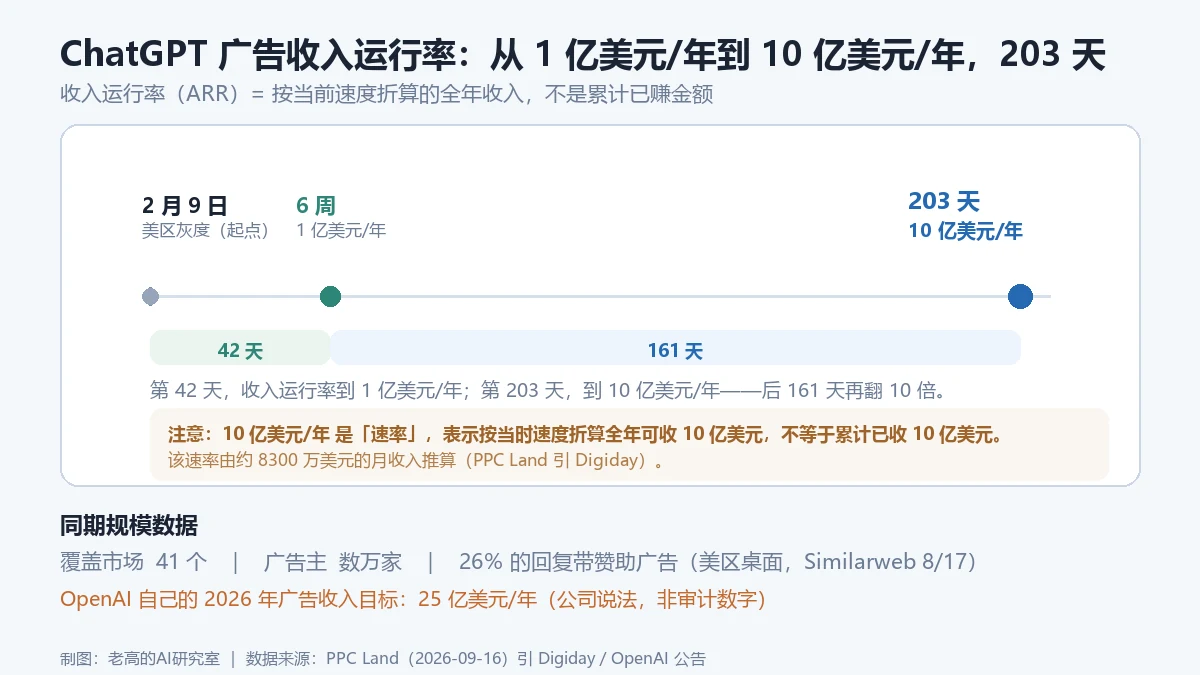This screenshot has height=675, width=1200.
Task: Click the bold '注意' warning line
Action: point(585,435)
